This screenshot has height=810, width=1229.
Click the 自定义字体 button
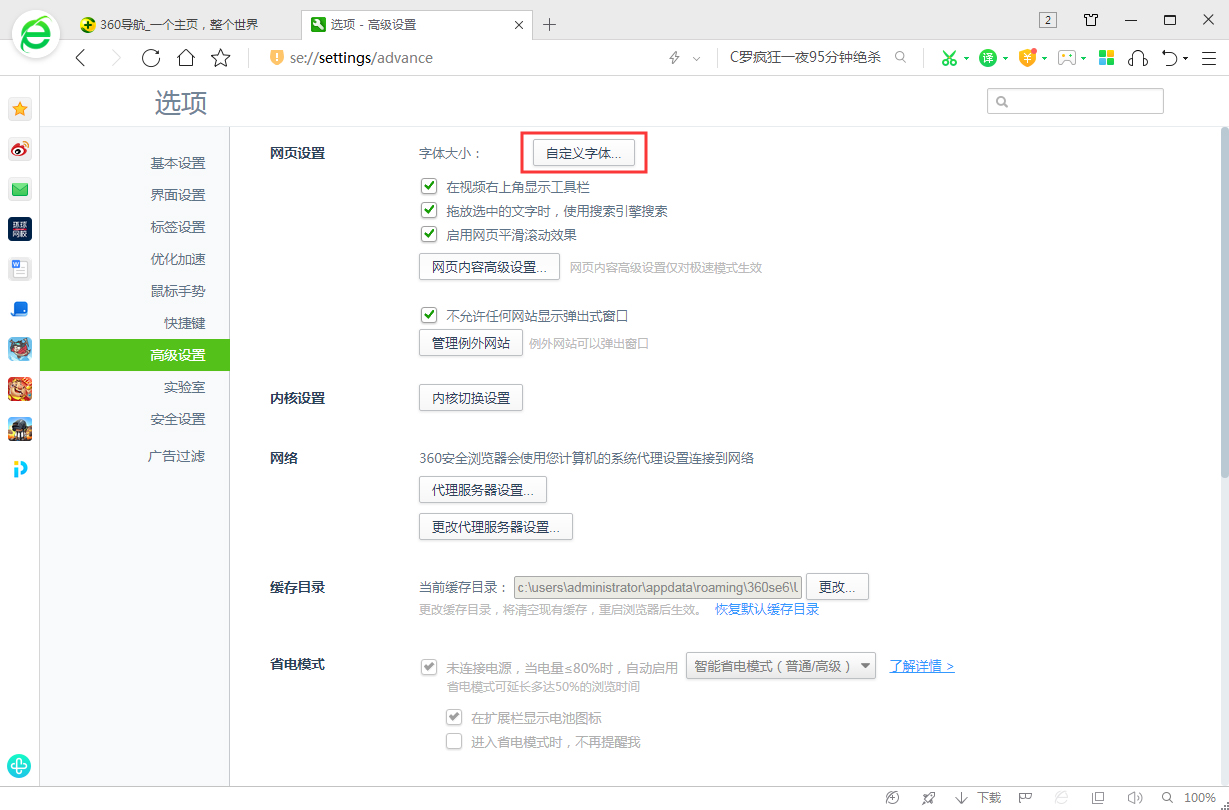[583, 153]
